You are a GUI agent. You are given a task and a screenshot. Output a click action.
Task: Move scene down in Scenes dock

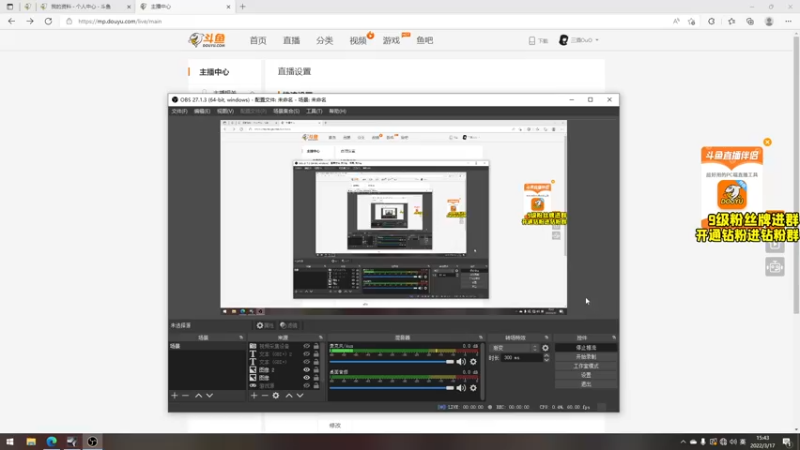pyautogui.click(x=210, y=395)
